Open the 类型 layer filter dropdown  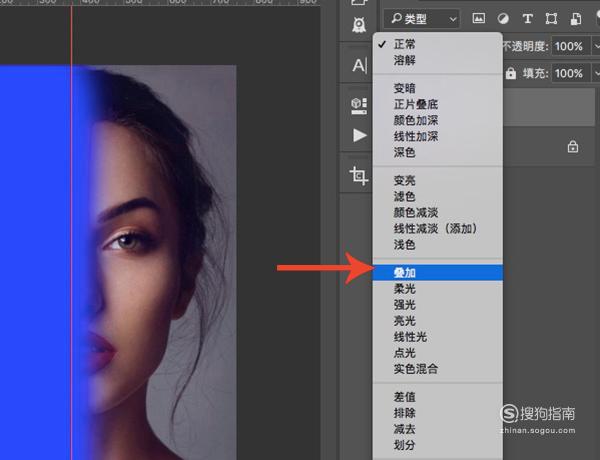(x=422, y=19)
